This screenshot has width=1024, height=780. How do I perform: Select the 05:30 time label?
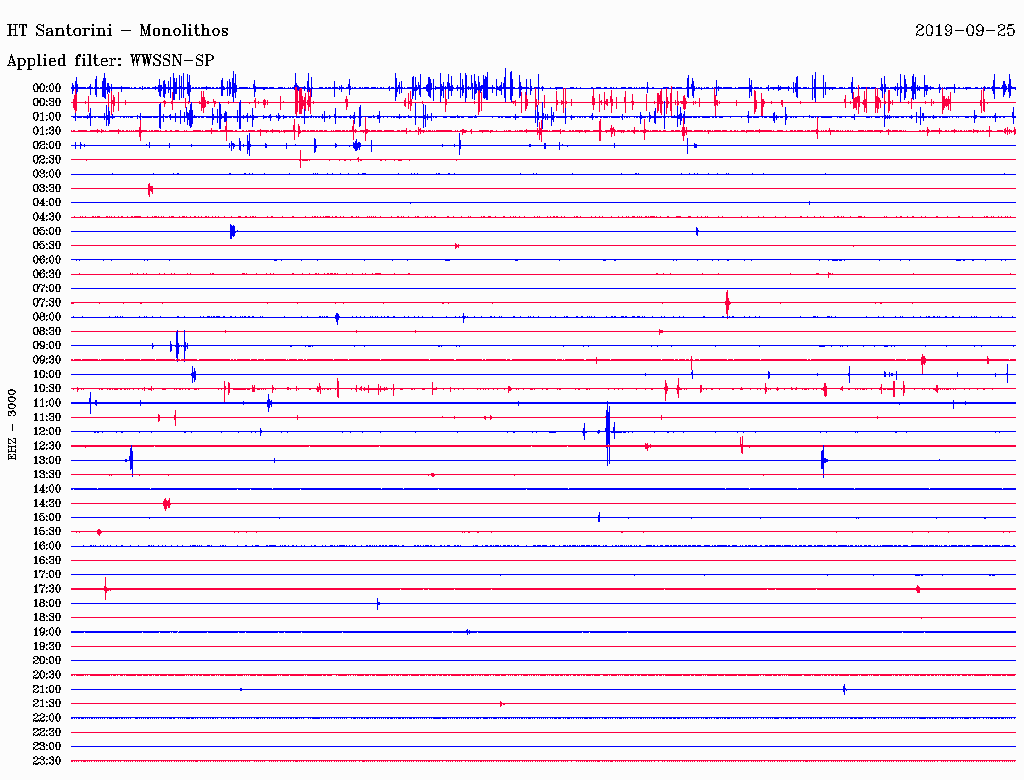[x=47, y=246]
